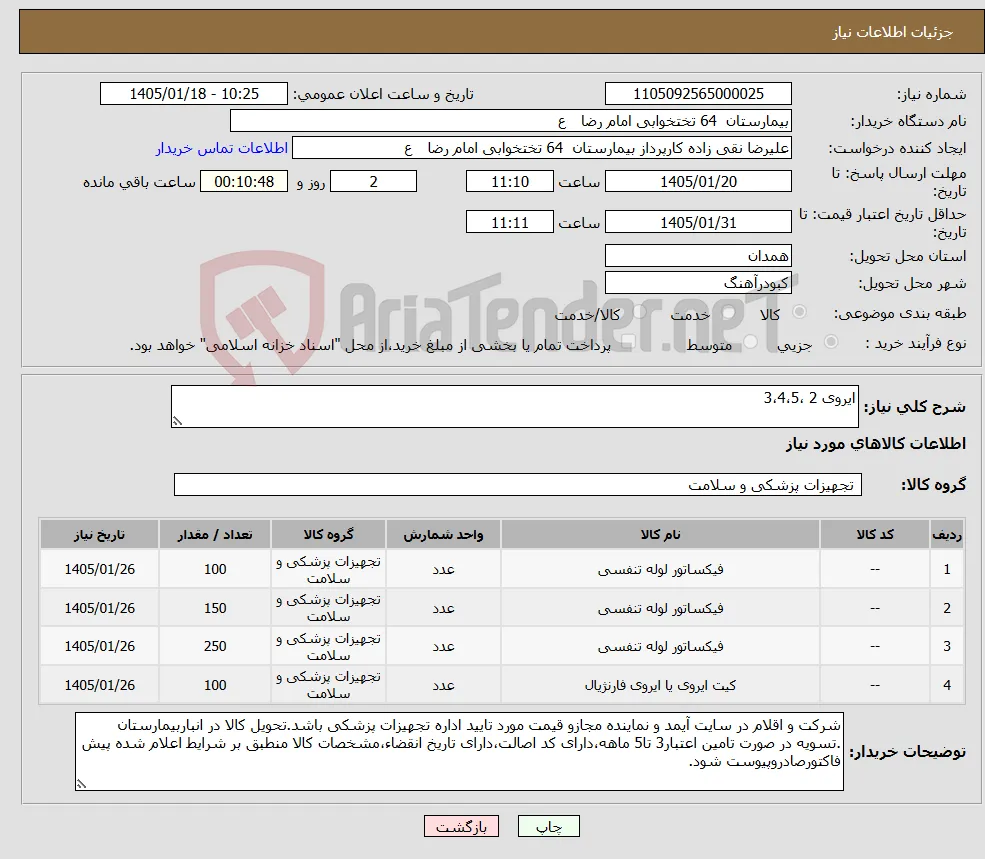Click the response deadline time 11:10
The height and width of the screenshot is (859, 985).
pyautogui.click(x=509, y=182)
